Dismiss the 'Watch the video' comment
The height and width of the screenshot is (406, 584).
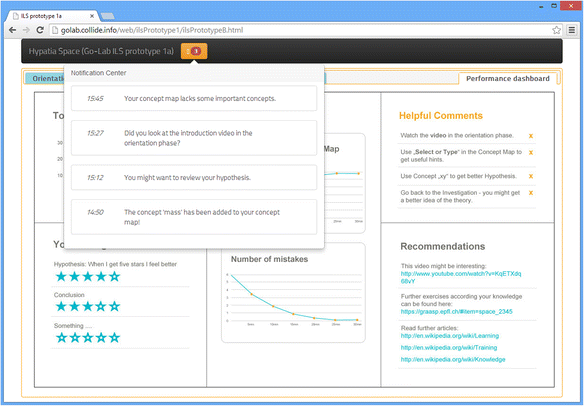(x=531, y=136)
